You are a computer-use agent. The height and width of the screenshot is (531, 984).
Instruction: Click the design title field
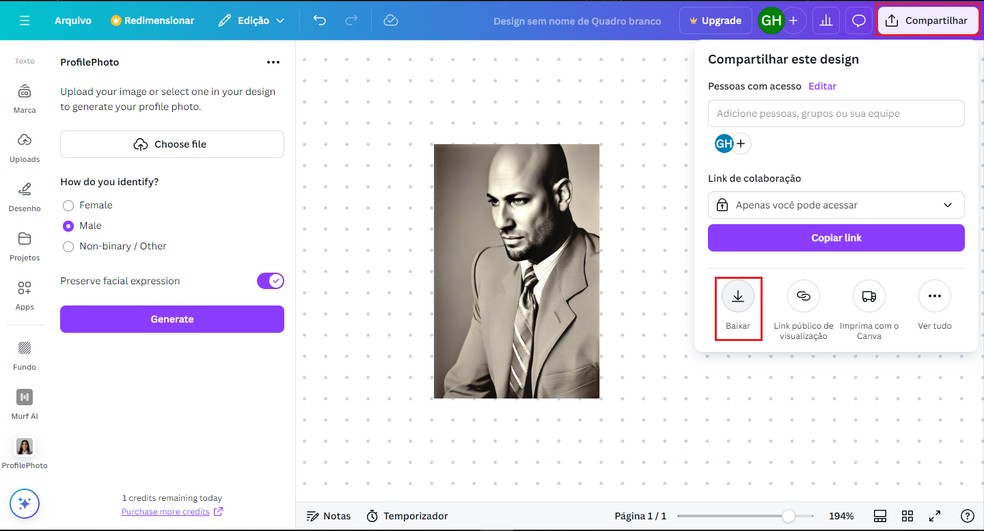click(x=577, y=21)
